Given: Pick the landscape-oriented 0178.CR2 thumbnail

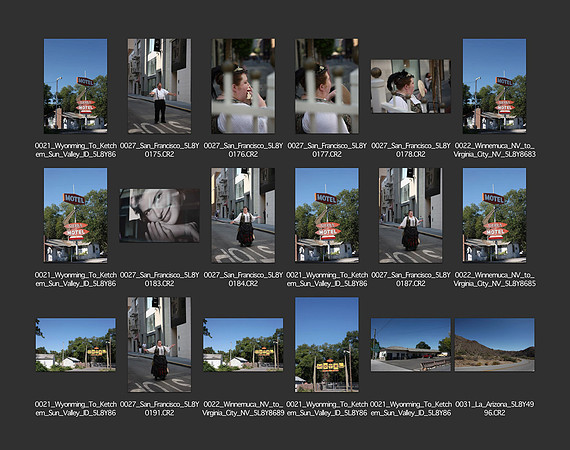Looking at the screenshot, I should point(411,87).
